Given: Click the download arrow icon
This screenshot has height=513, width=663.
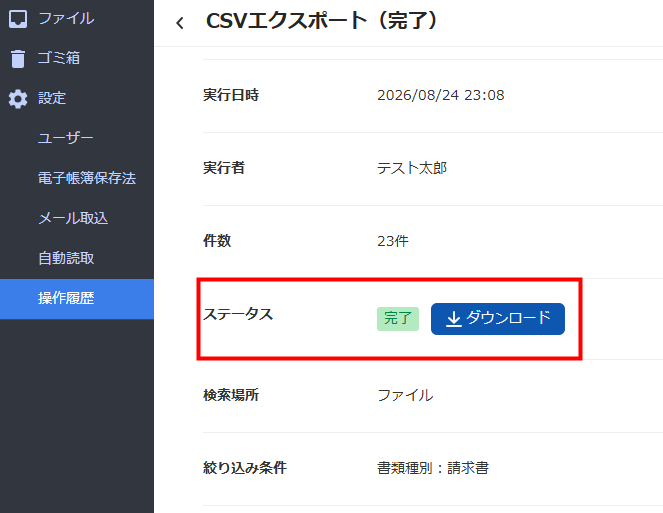Looking at the screenshot, I should pyautogui.click(x=454, y=319).
